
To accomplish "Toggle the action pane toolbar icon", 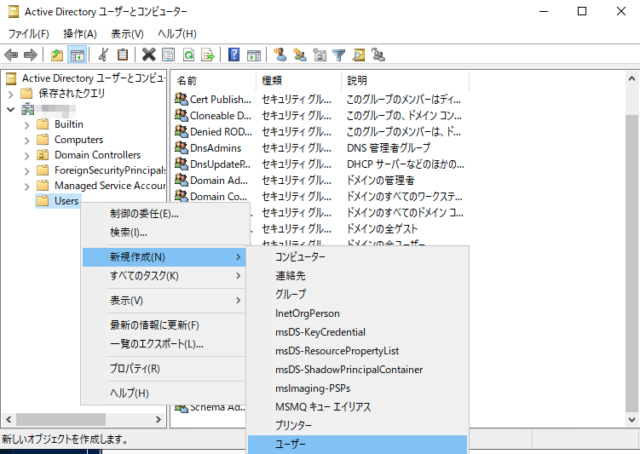I will [x=253, y=55].
